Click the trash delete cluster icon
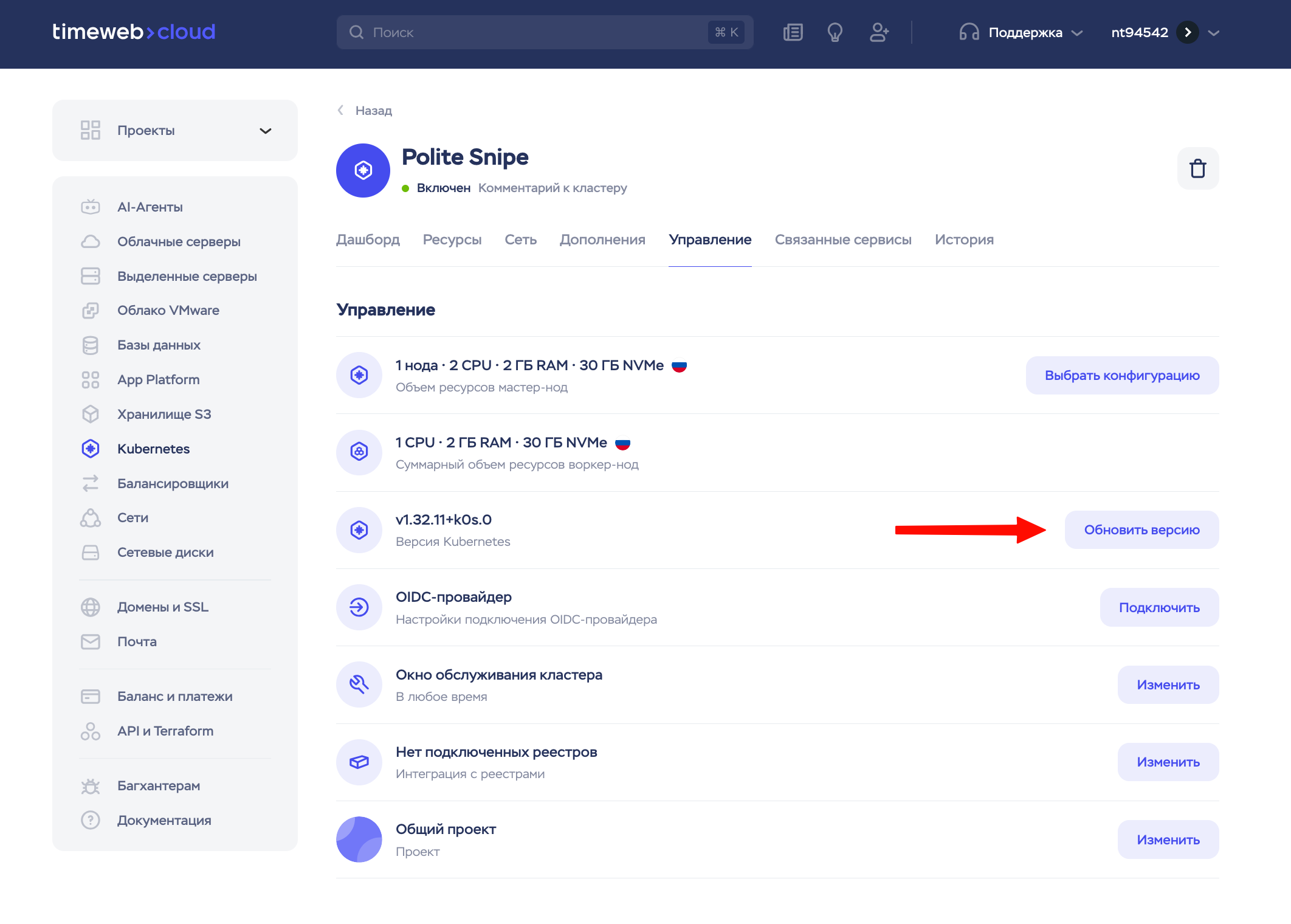 pos(1197,168)
